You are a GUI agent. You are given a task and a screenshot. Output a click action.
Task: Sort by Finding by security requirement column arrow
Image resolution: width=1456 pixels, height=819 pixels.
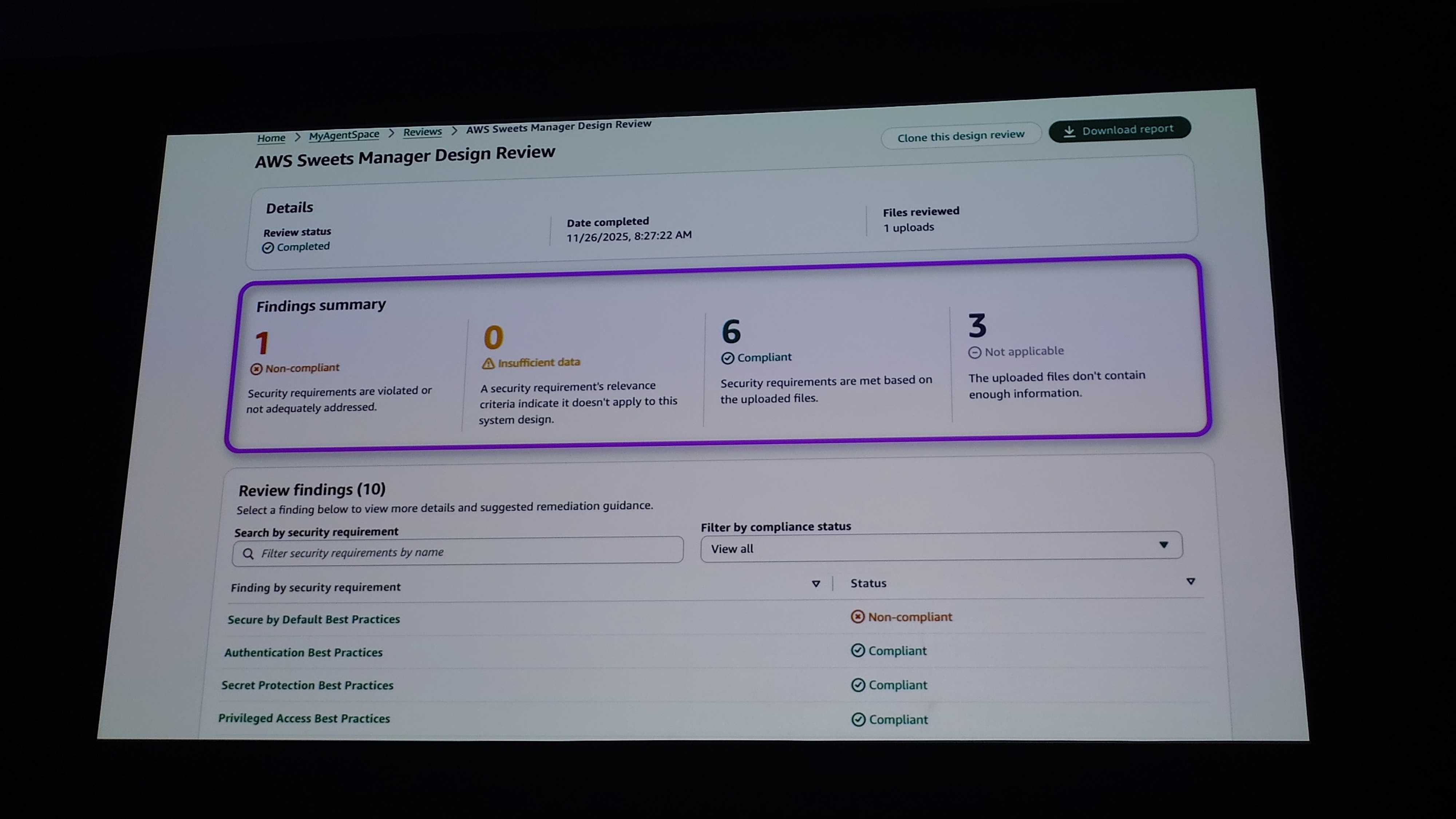point(816,584)
